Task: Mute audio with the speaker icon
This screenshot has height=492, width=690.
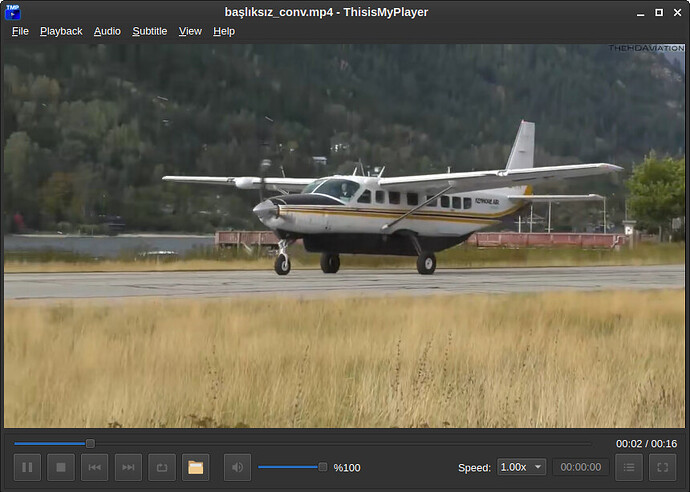Action: pyautogui.click(x=238, y=467)
